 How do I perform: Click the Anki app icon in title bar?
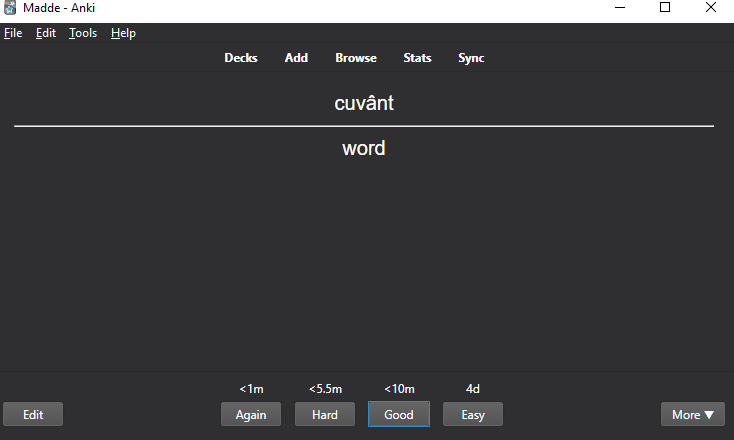click(x=11, y=9)
